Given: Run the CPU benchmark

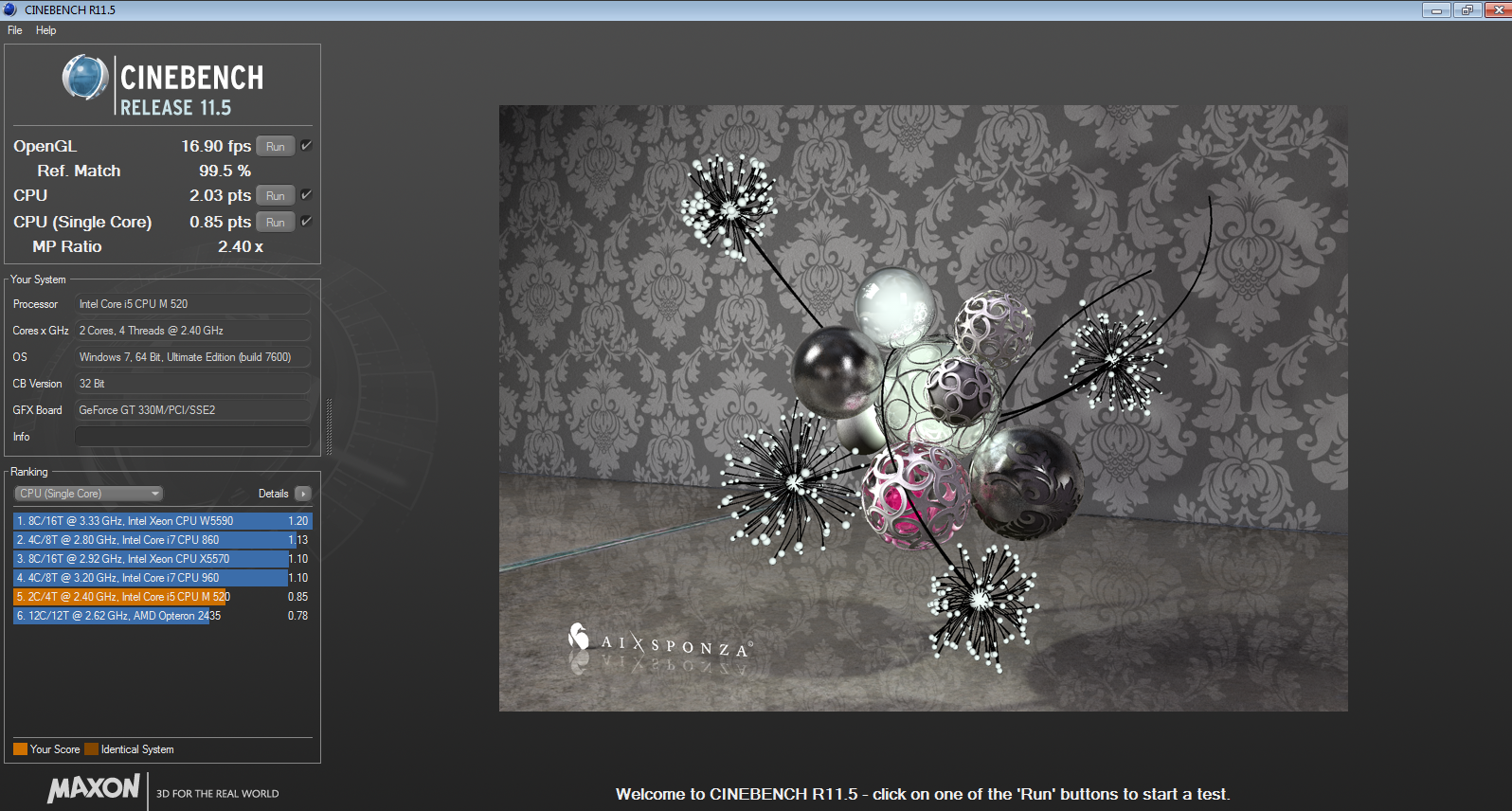Looking at the screenshot, I should point(275,196).
